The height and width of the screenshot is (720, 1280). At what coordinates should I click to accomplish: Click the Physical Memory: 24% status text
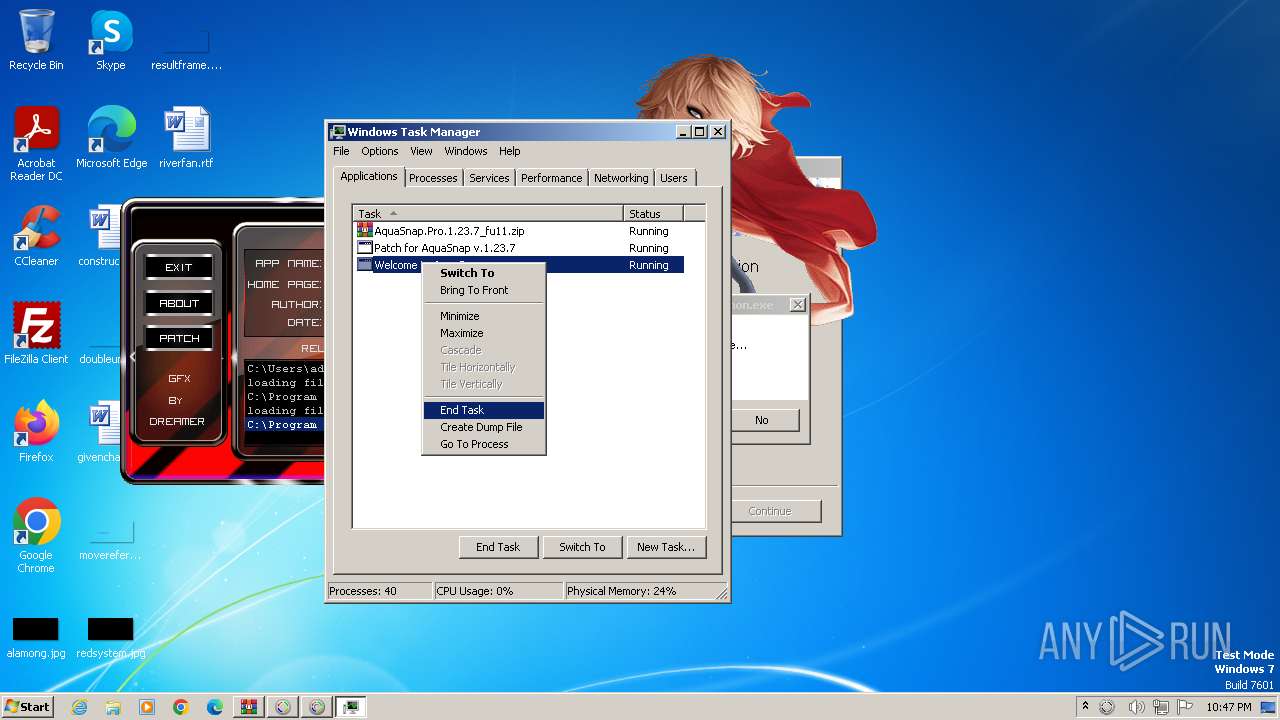click(621, 591)
